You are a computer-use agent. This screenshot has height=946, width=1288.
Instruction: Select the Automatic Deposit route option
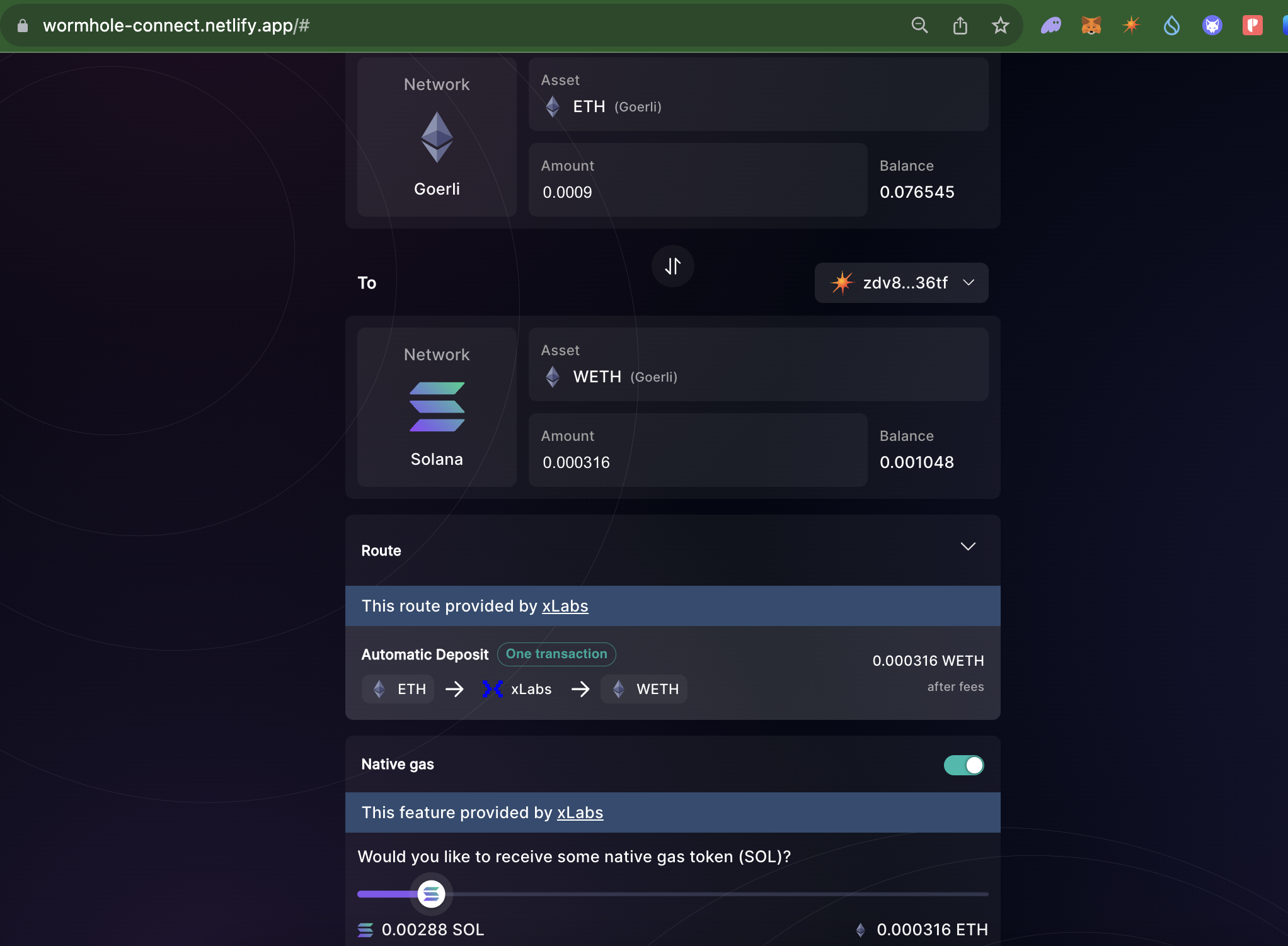(x=672, y=673)
